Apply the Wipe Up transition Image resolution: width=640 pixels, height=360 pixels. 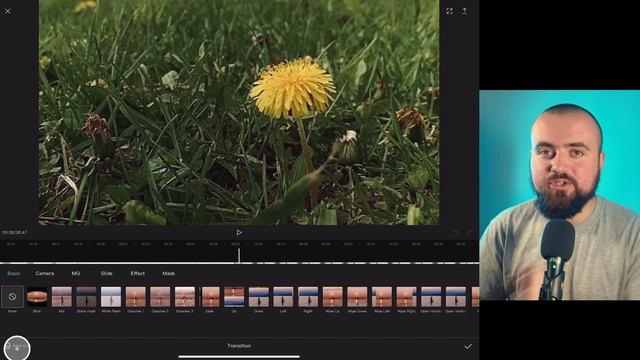(x=333, y=297)
